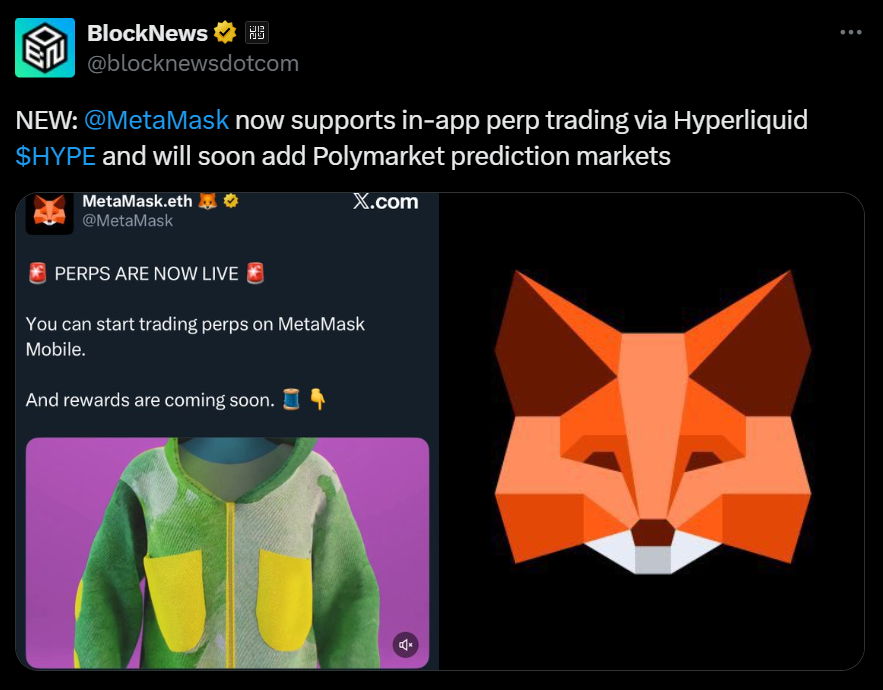This screenshot has width=883, height=690.
Task: Click MetaMask fox avatar in embedded post
Action: 50,211
